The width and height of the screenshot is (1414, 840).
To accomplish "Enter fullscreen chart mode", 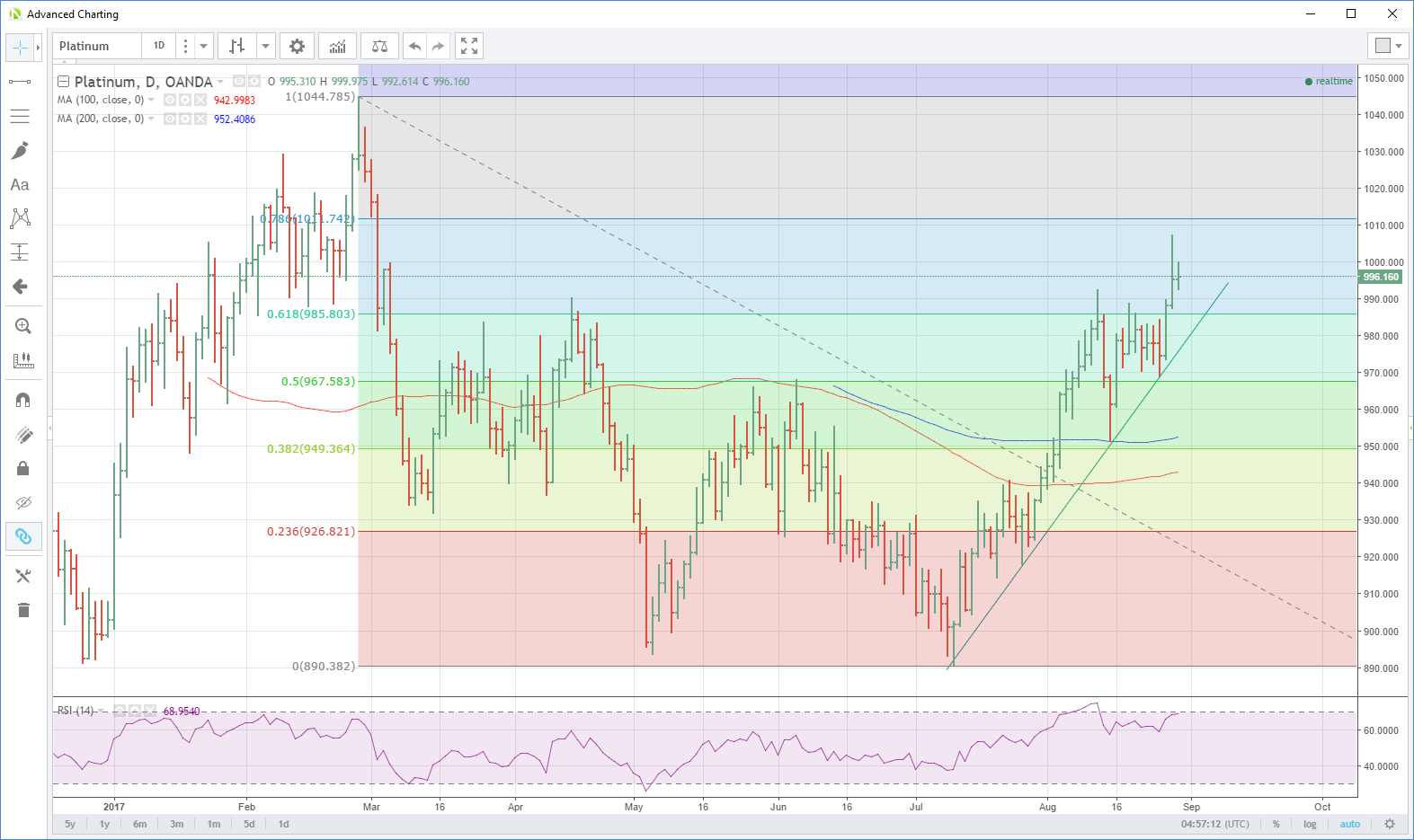I will click(x=469, y=46).
